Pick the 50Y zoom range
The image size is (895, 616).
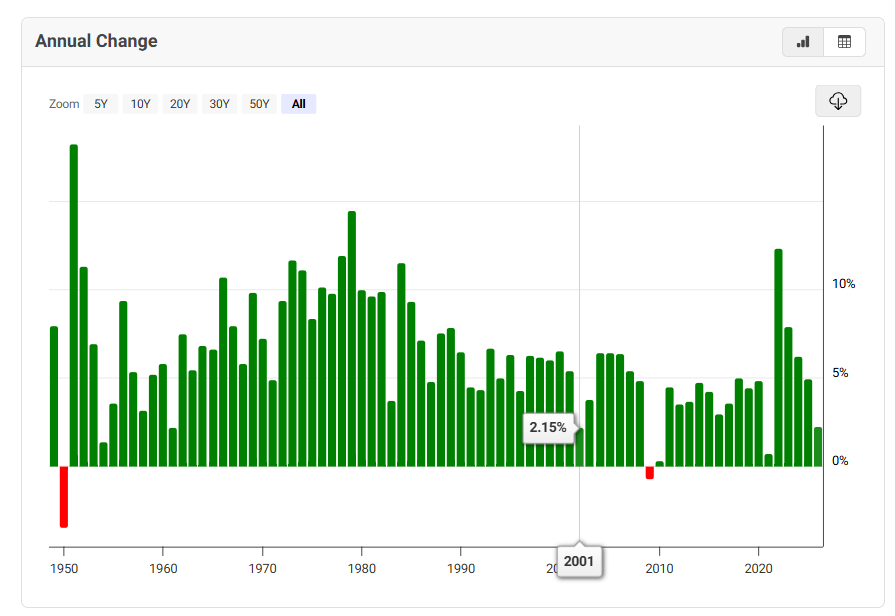point(259,104)
